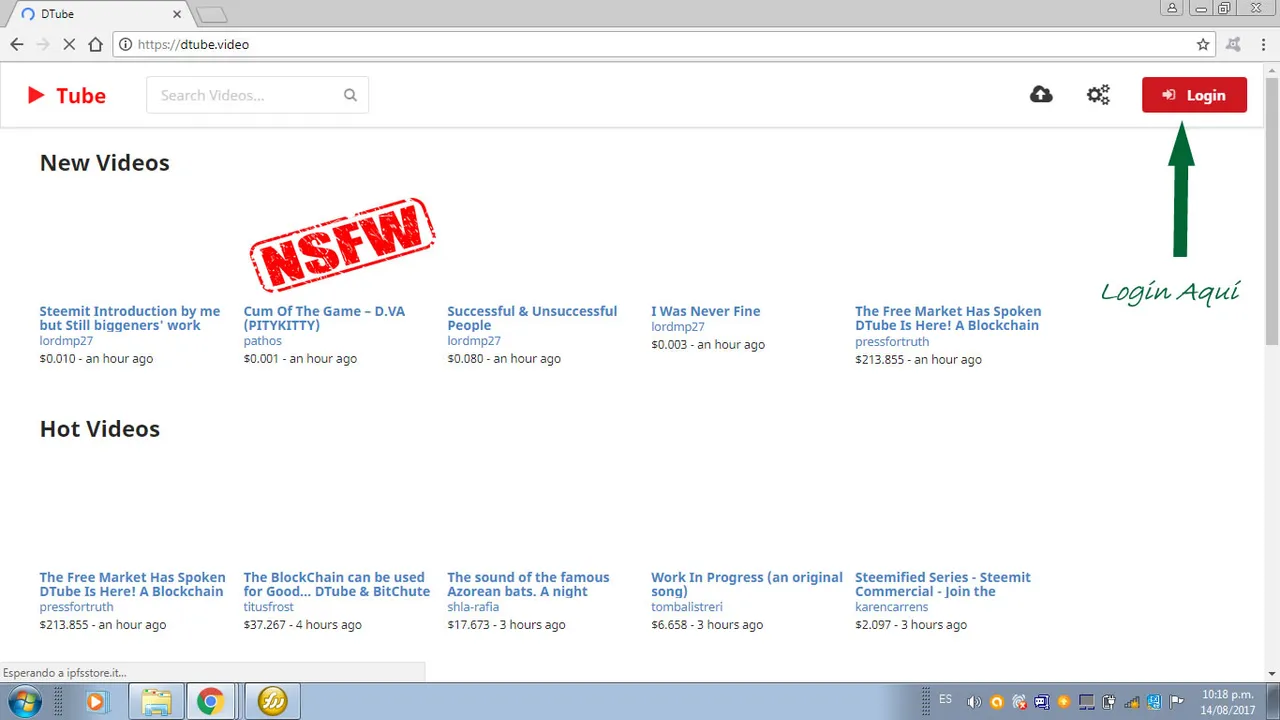Stop page loading with X icon
The height and width of the screenshot is (720, 1280).
point(69,44)
